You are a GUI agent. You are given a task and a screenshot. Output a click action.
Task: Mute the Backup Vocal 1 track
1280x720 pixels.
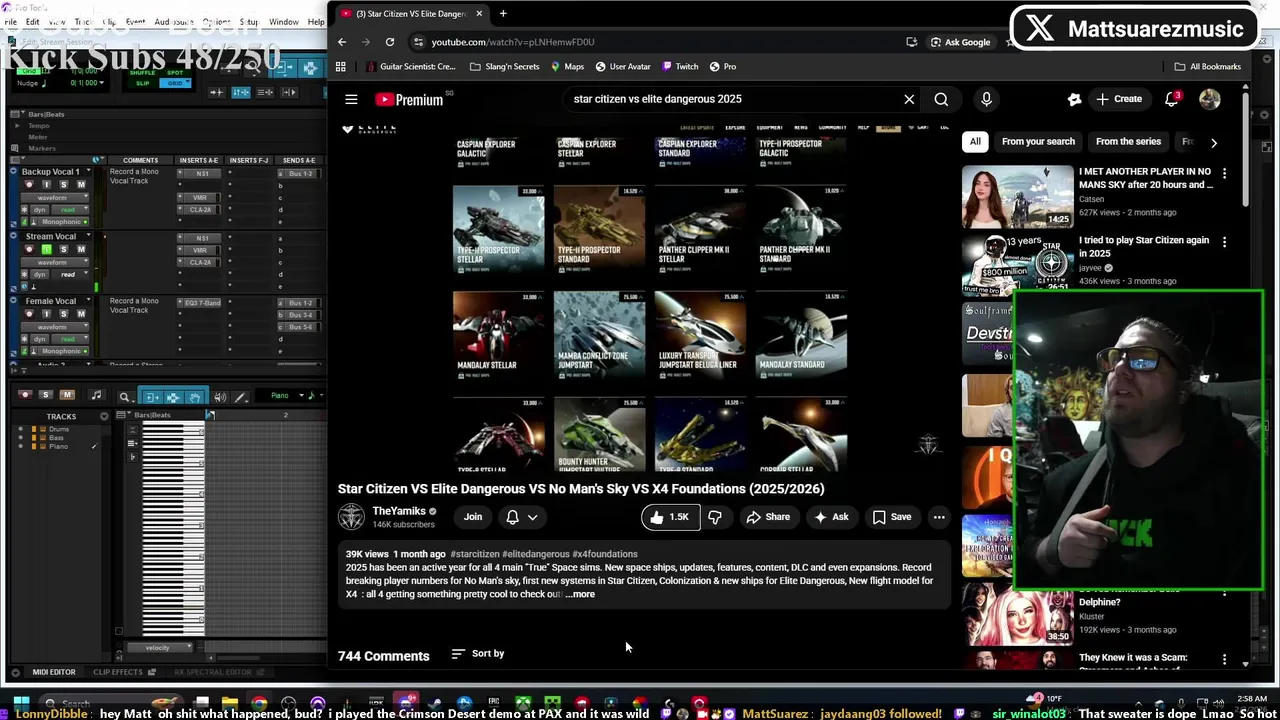tap(81, 185)
